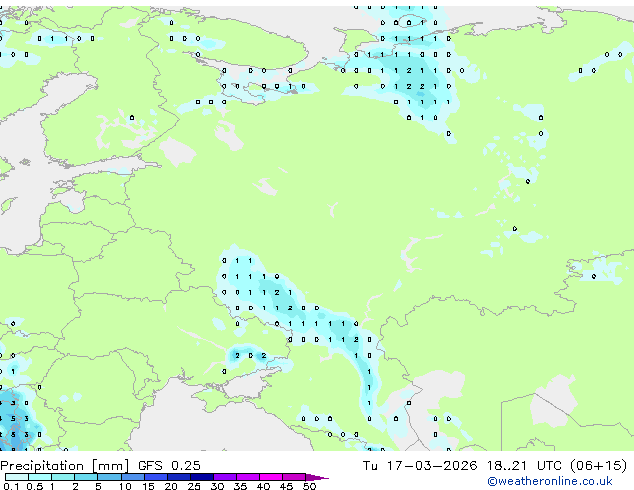
Task: Click the 1–2 mm legend color swatch
Action: tap(63, 477)
